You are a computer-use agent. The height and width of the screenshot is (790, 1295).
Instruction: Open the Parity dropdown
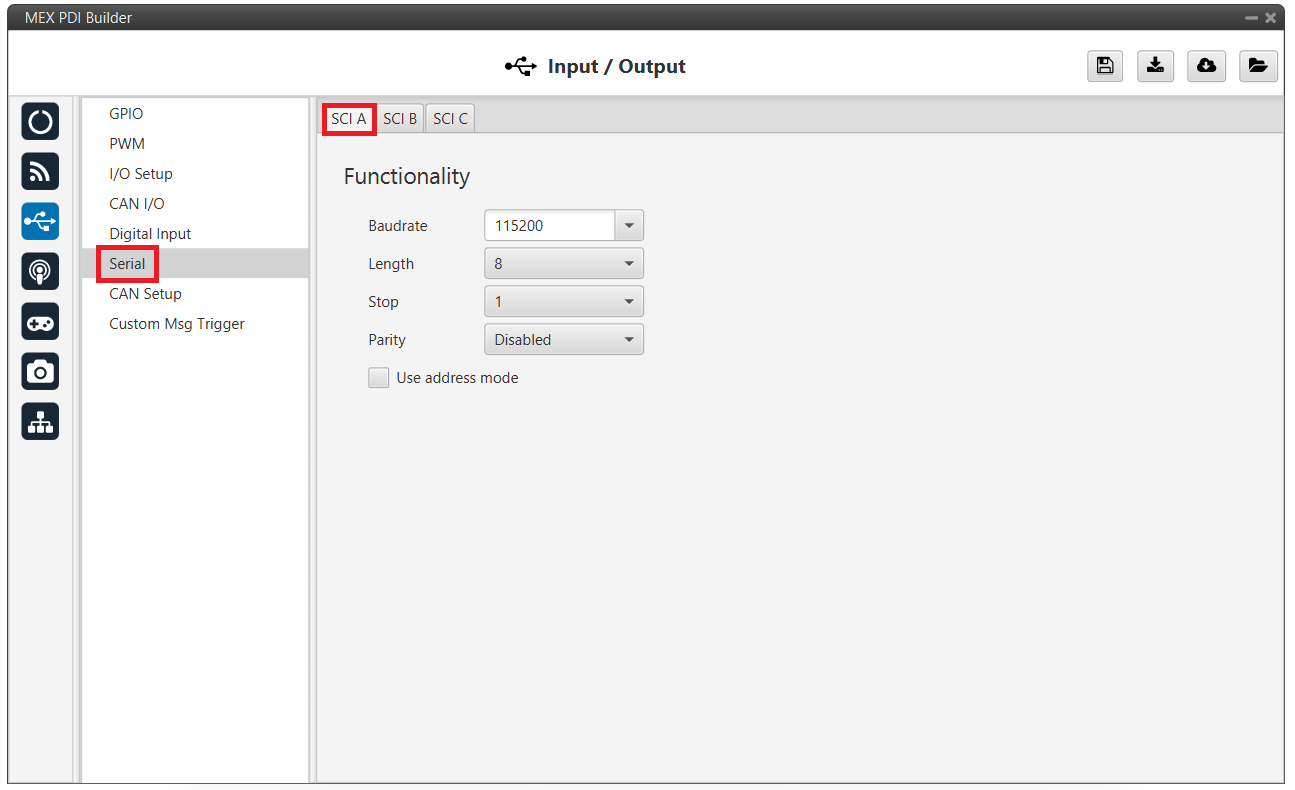[x=563, y=340]
